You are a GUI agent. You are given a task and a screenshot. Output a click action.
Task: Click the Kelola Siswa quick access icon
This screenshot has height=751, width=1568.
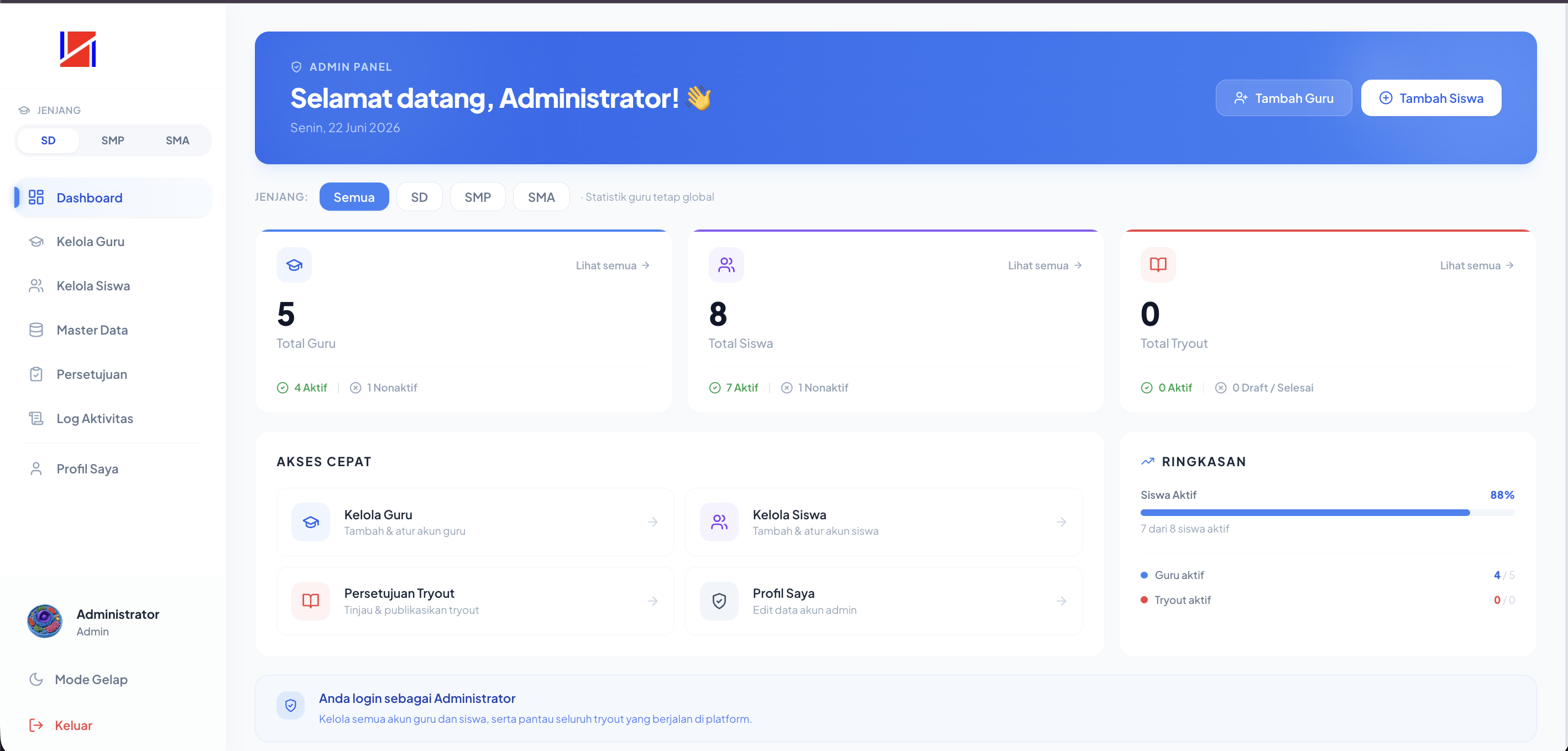(x=719, y=521)
